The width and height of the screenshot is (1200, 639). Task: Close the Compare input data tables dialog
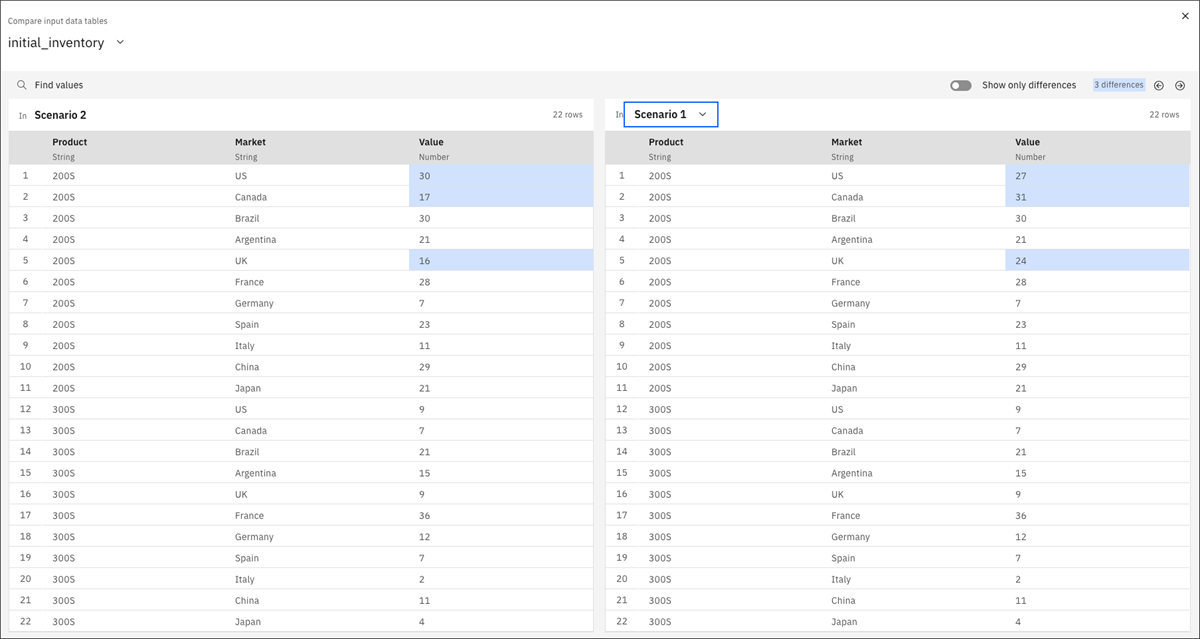[1185, 15]
